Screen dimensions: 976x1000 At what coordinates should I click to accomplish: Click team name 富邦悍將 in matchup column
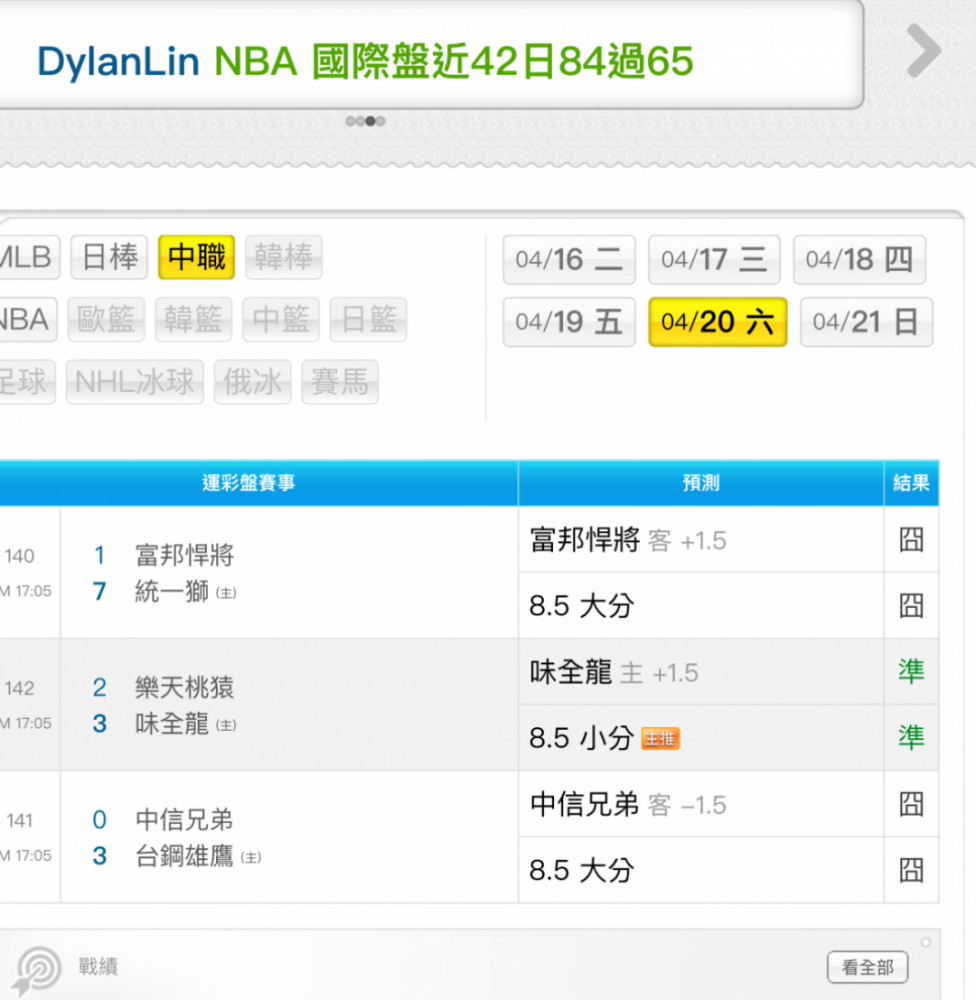[x=184, y=555]
